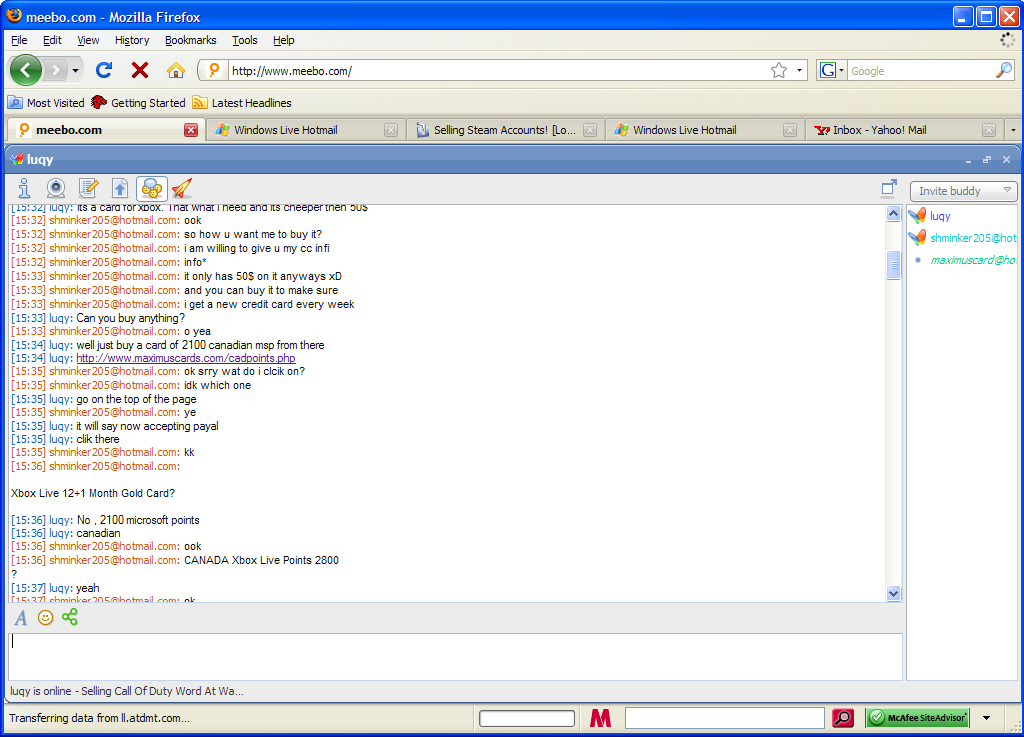Pop out the chat window
Image resolution: width=1024 pixels, height=737 pixels.
point(889,187)
